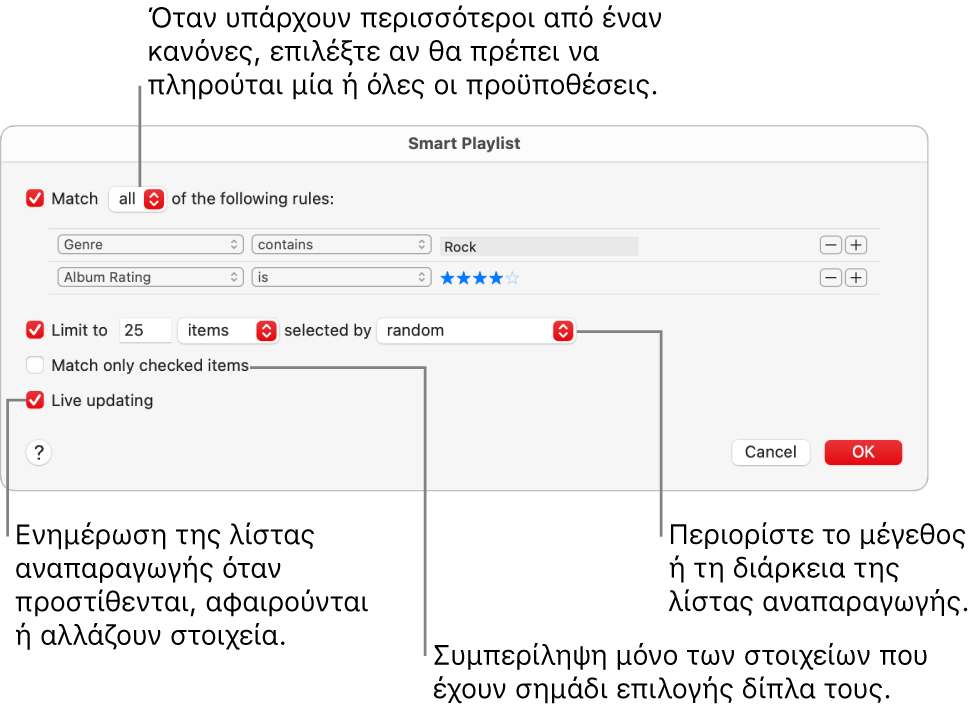Viewport: 979px width, 710px height.
Task: Uncheck the Limit to option
Action: (34, 330)
